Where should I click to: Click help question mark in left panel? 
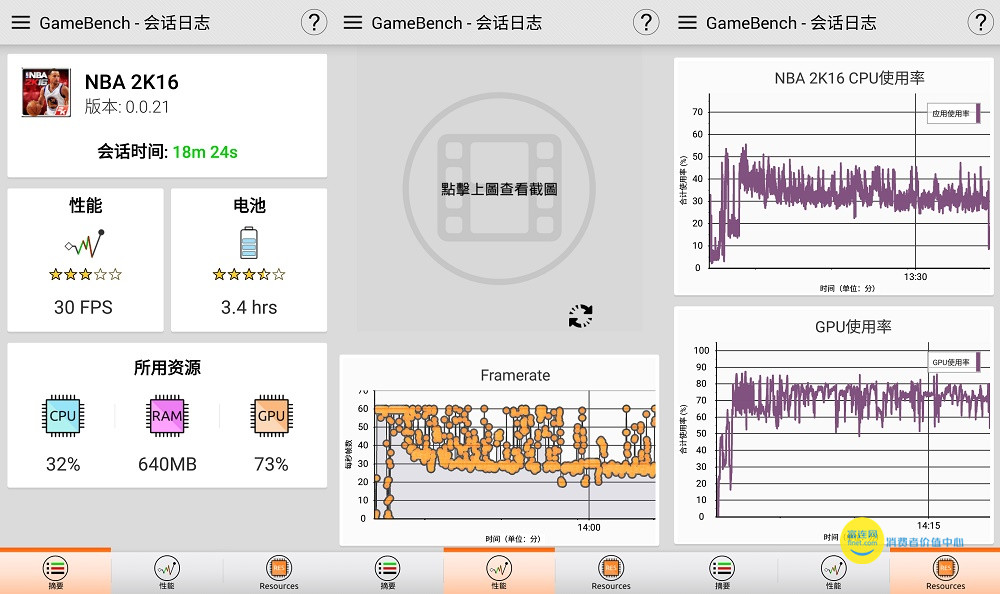[314, 22]
